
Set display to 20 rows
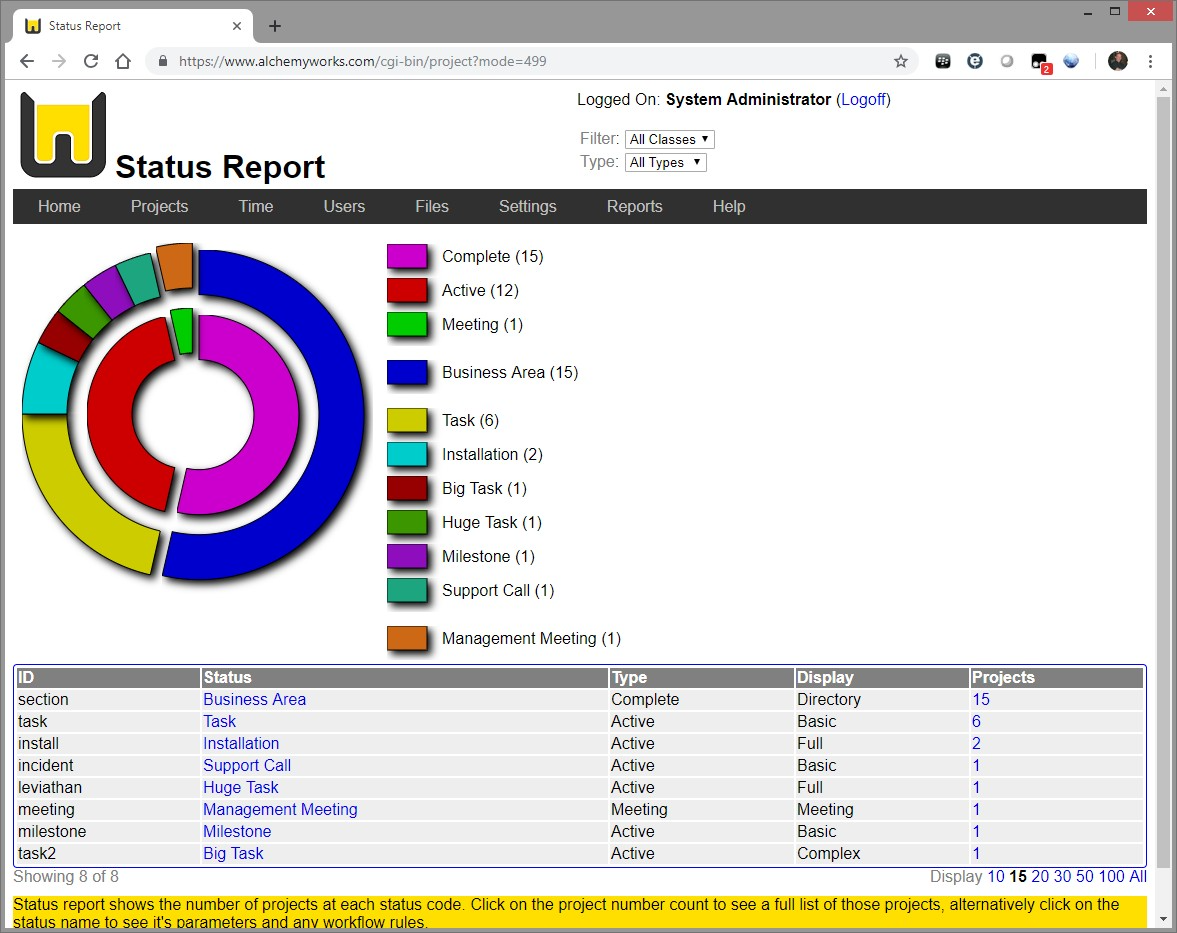[1040, 877]
